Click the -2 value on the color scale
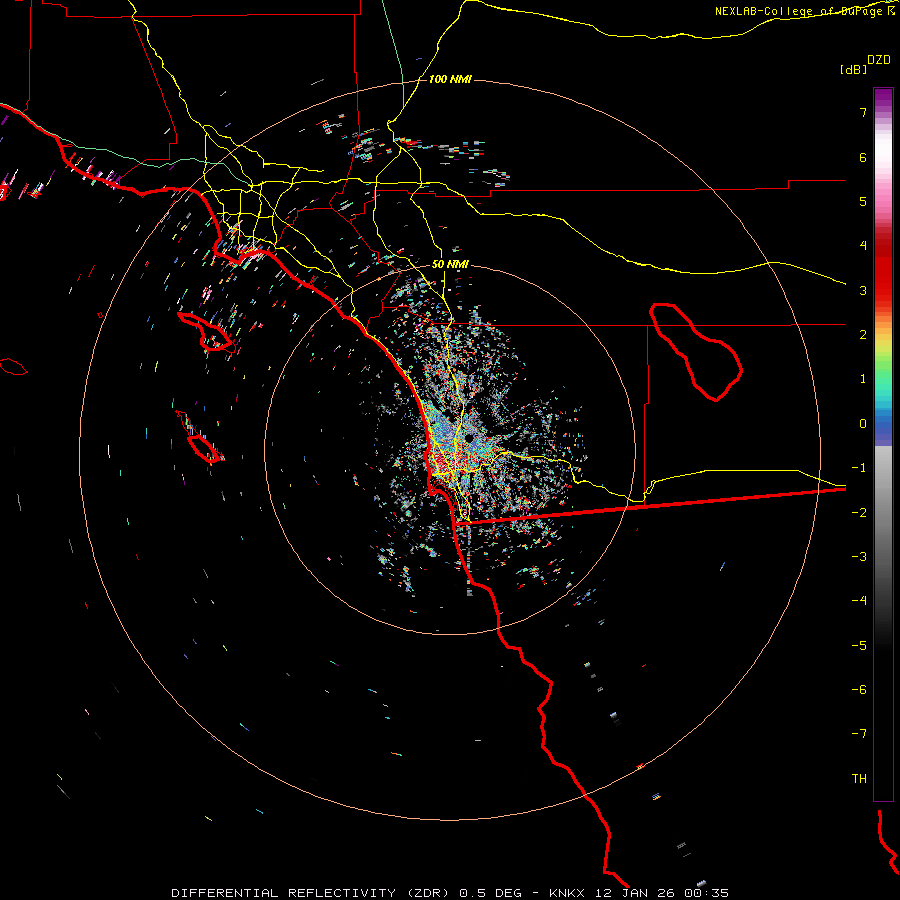The width and height of the screenshot is (900, 900). click(x=859, y=512)
